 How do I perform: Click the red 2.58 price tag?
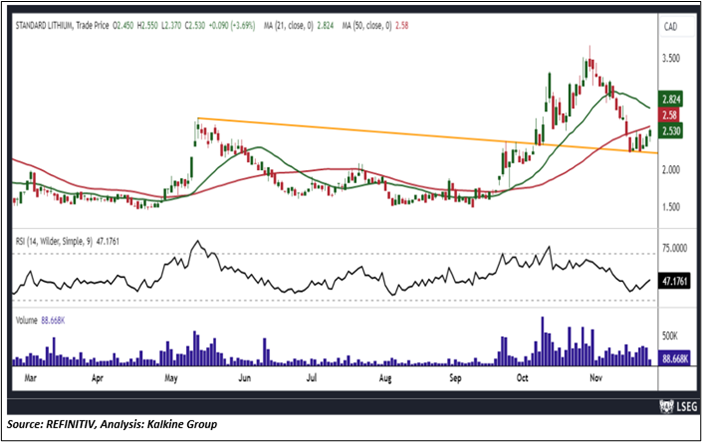(669, 115)
